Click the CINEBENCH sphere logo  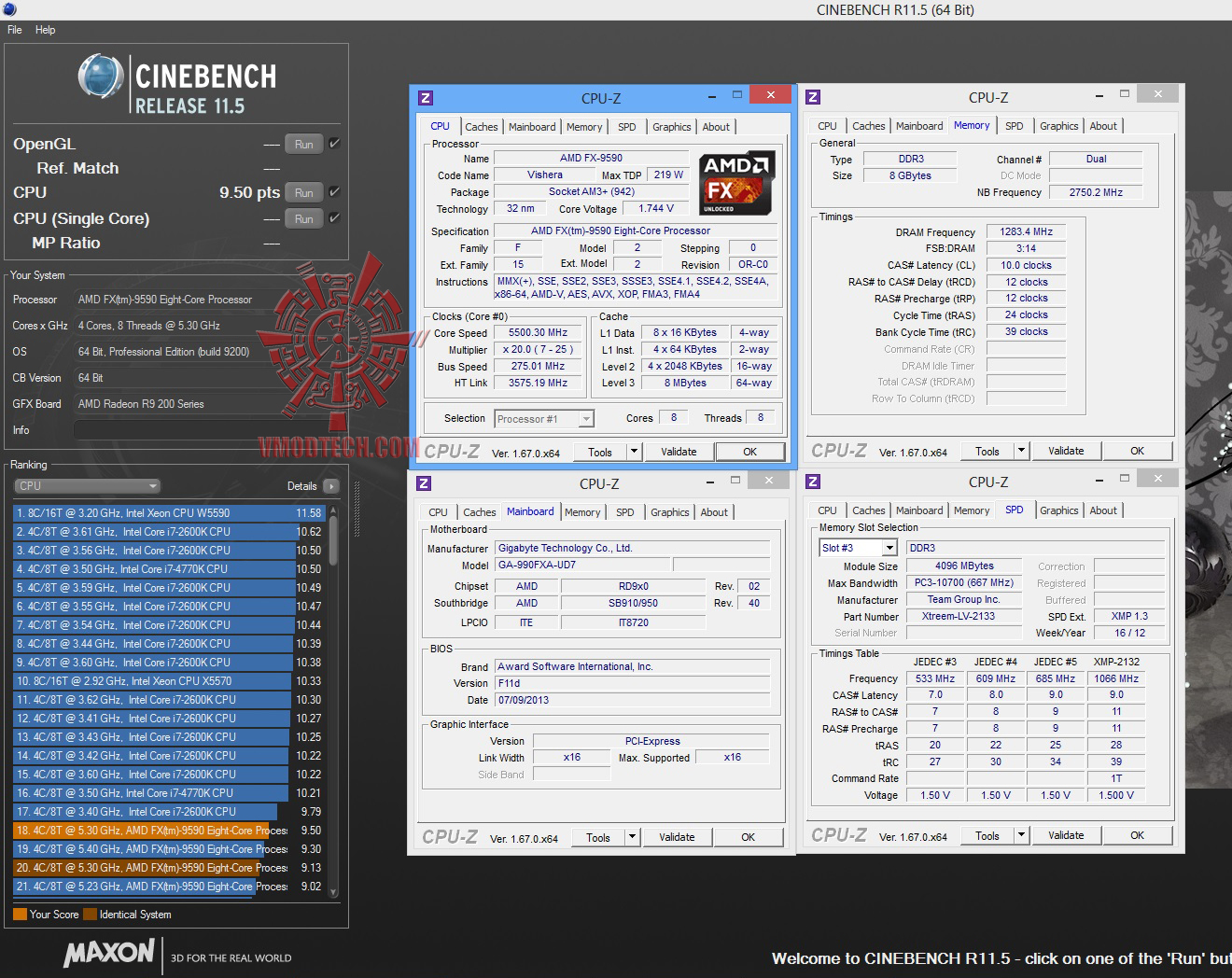pyautogui.click(x=101, y=77)
